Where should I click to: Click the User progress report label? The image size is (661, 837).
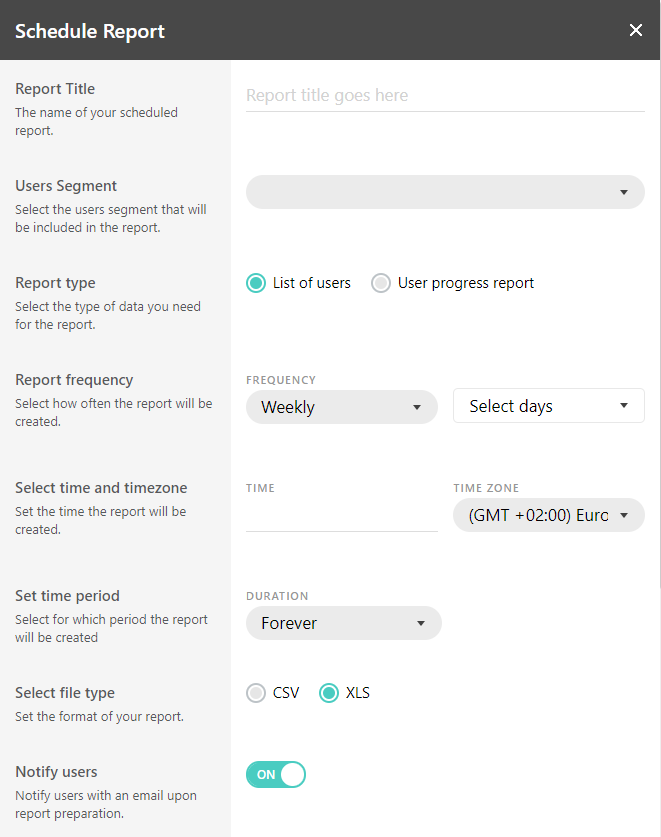click(x=466, y=283)
